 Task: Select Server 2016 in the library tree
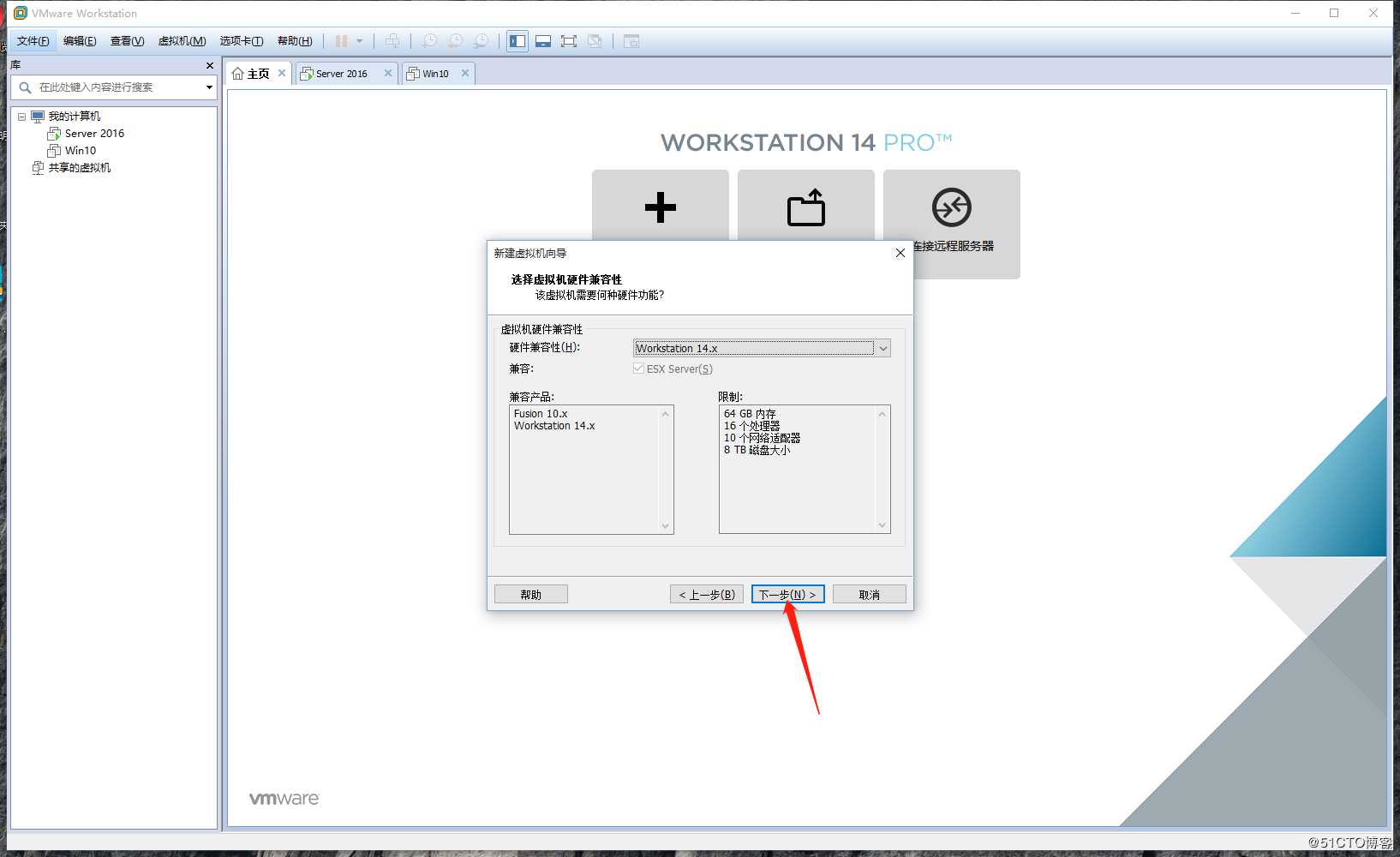(x=94, y=134)
